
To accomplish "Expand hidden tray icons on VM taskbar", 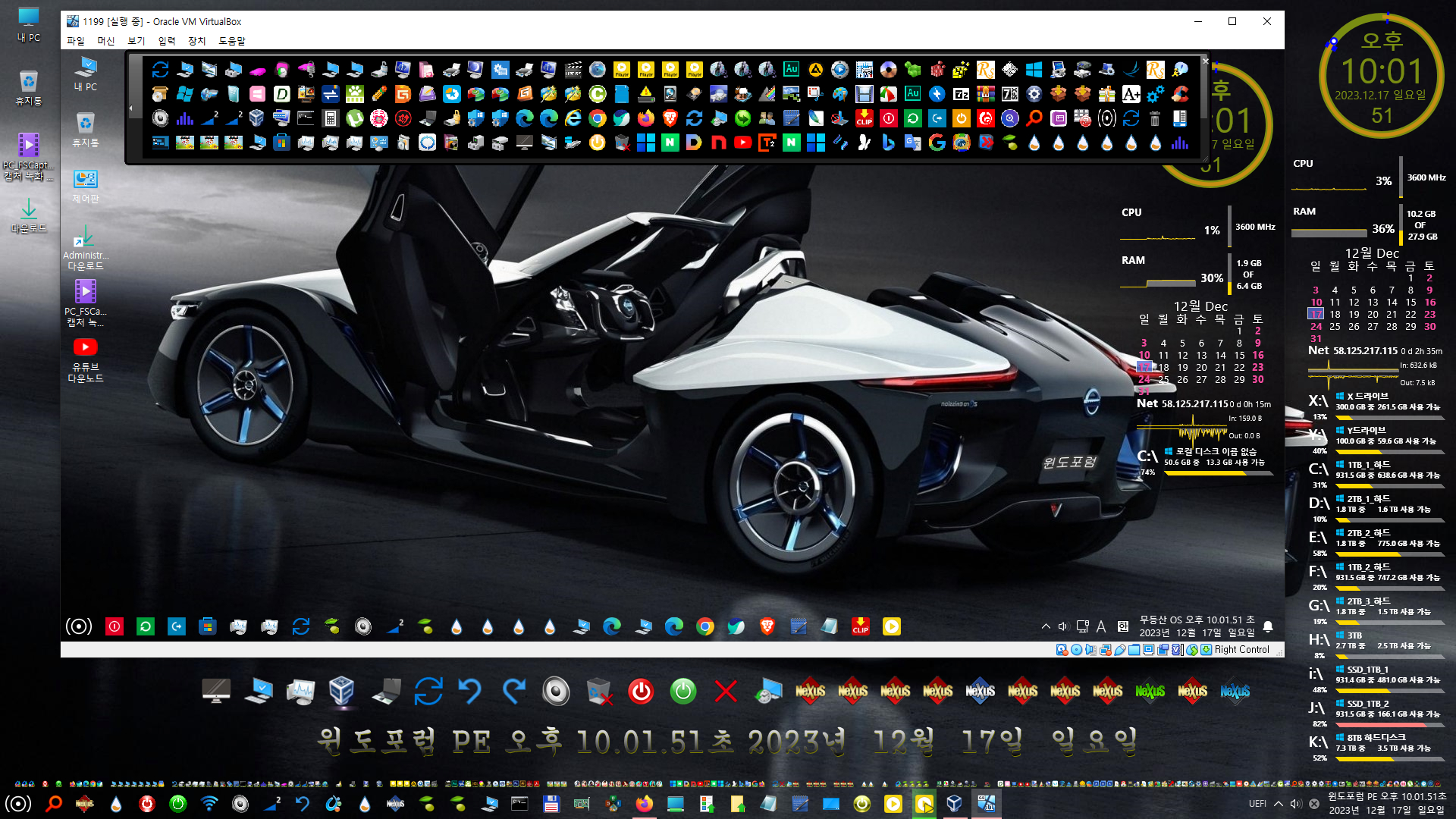I will tap(1046, 626).
